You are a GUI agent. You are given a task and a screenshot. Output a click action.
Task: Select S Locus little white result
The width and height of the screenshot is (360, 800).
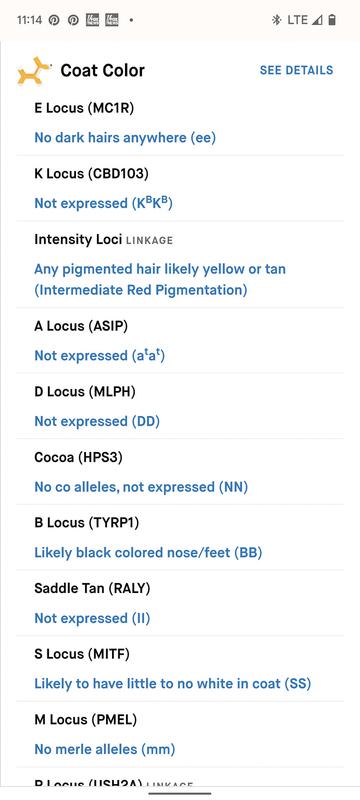pos(172,684)
